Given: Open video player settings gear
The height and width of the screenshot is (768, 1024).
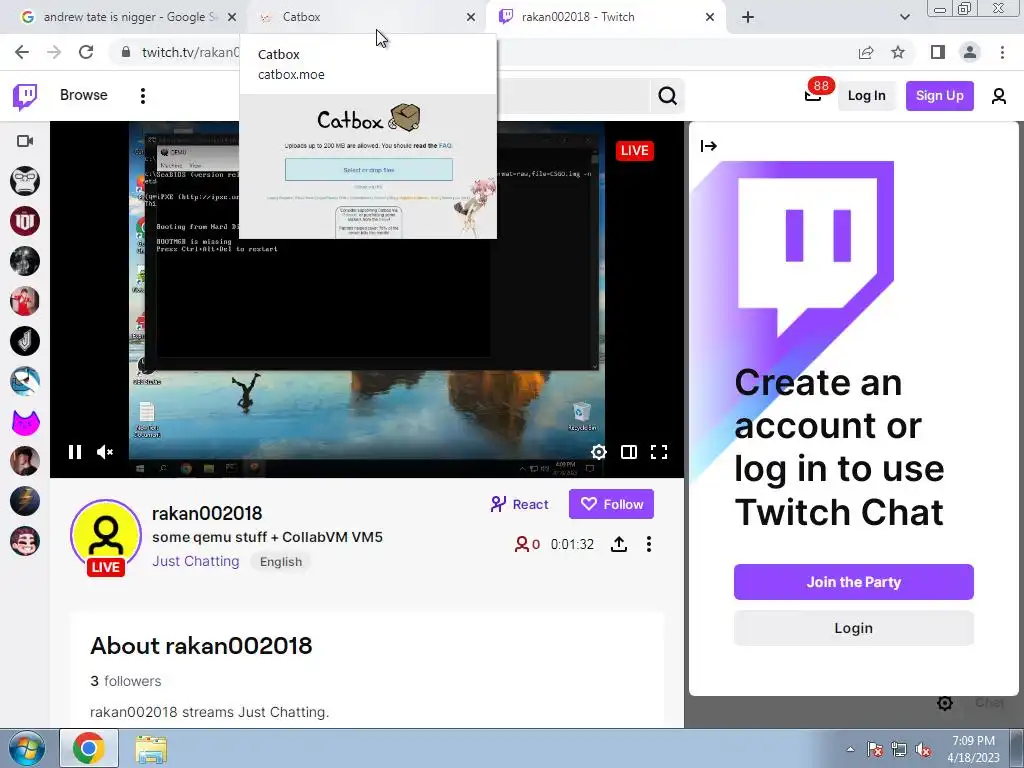Looking at the screenshot, I should 598,452.
